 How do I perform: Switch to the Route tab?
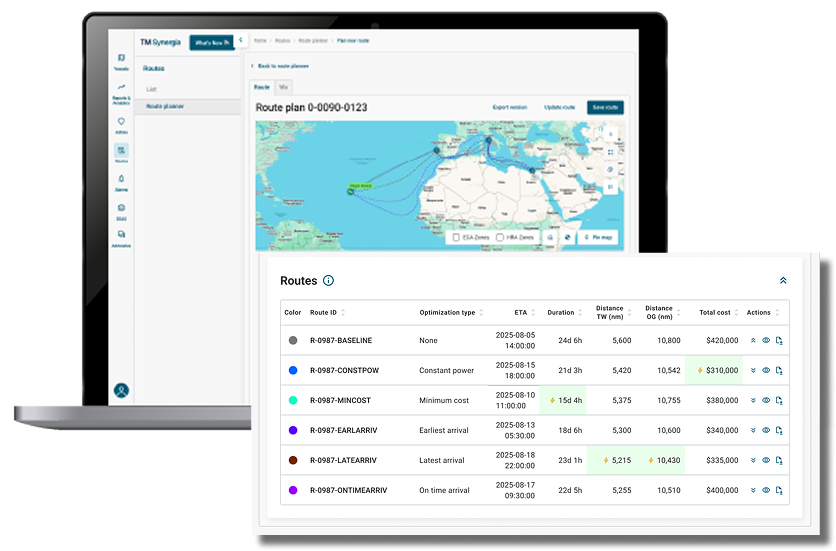[261, 88]
